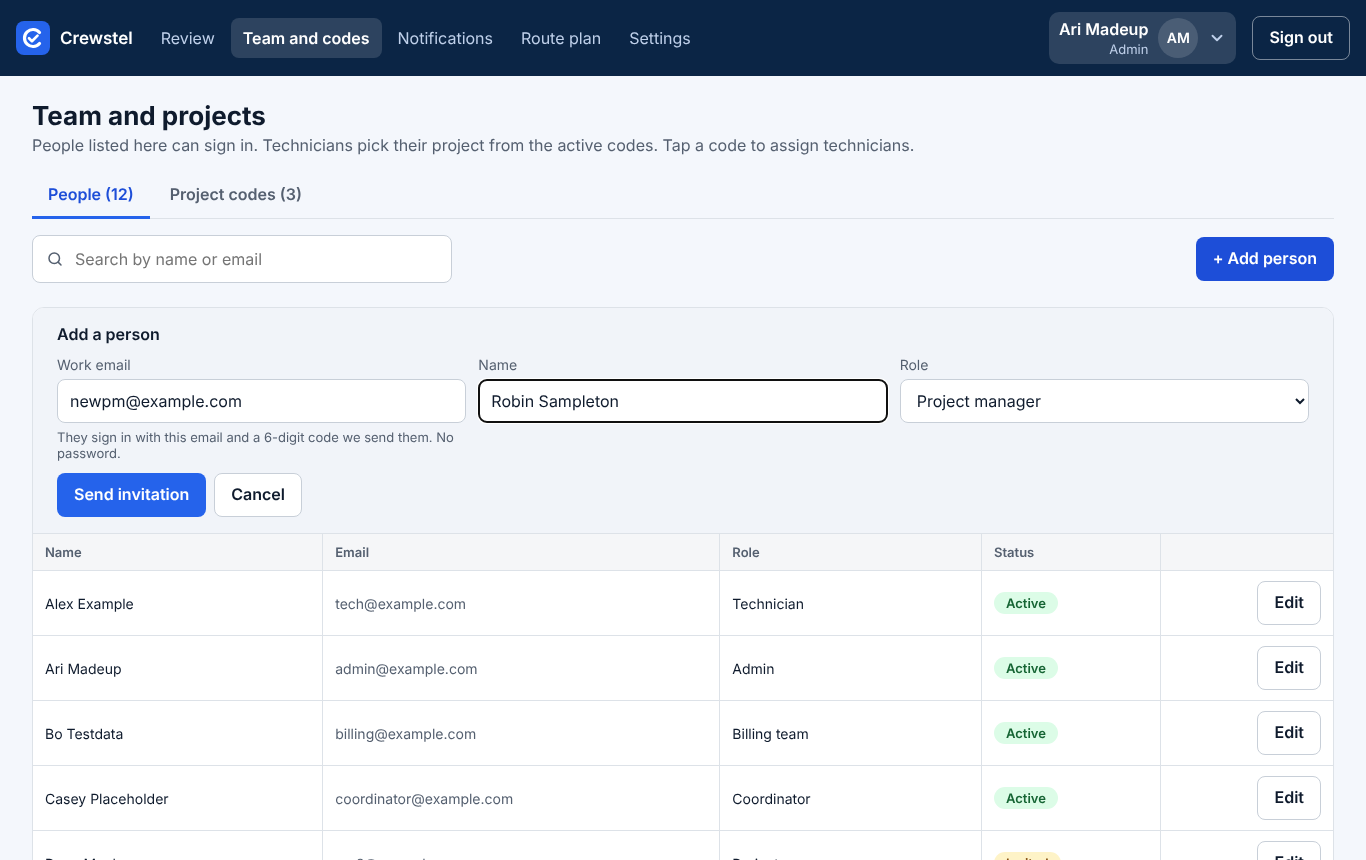The image size is (1366, 860).
Task: Open the Review menu item
Action: 188,38
